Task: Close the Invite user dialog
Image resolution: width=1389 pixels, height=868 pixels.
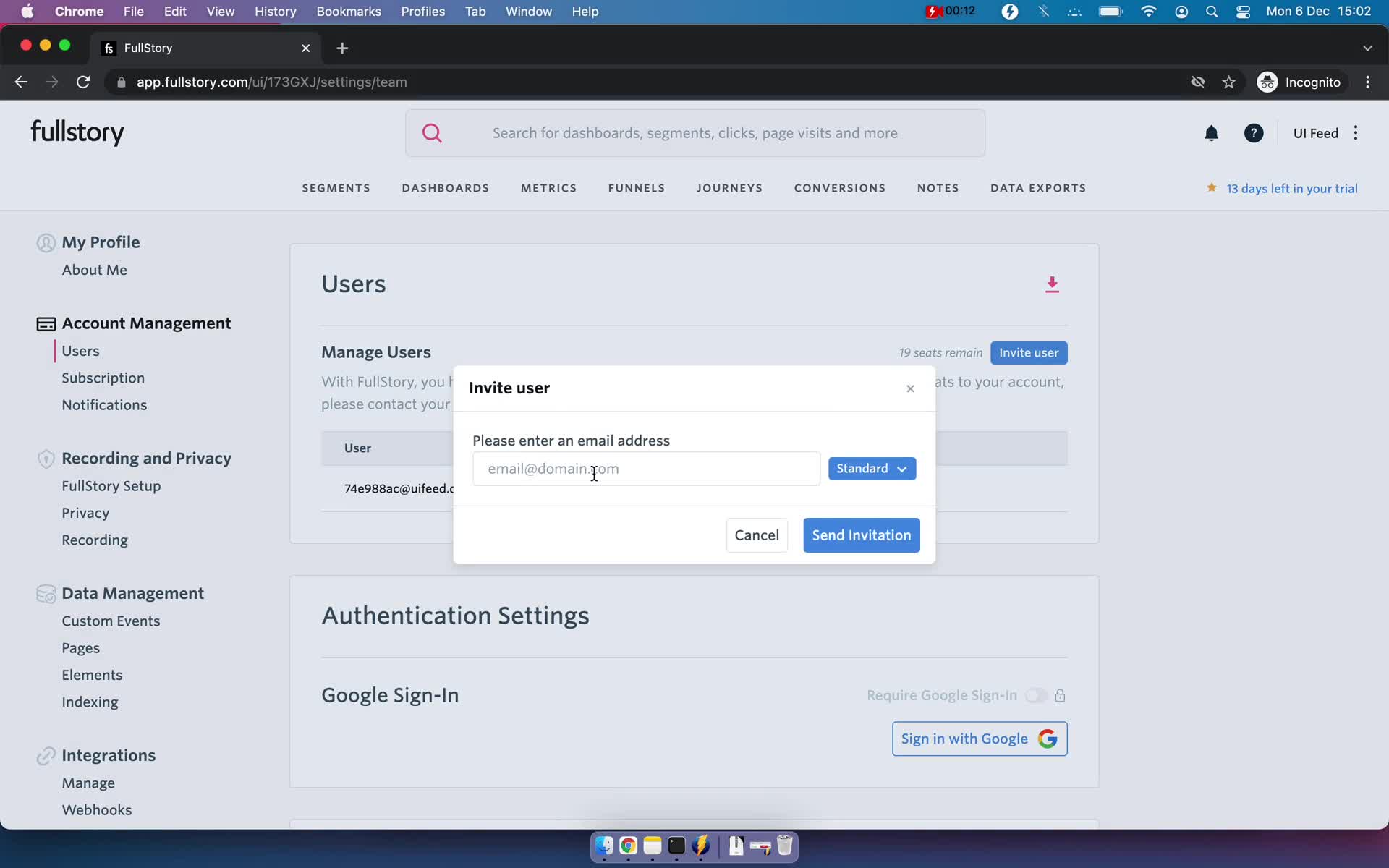Action: click(910, 388)
